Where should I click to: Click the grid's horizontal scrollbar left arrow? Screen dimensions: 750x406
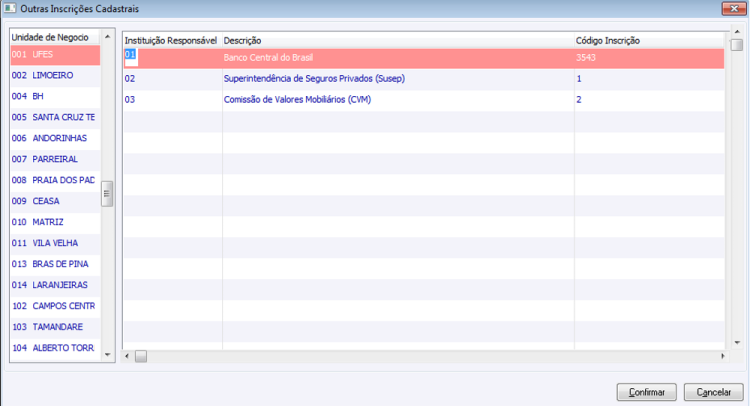(x=127, y=356)
